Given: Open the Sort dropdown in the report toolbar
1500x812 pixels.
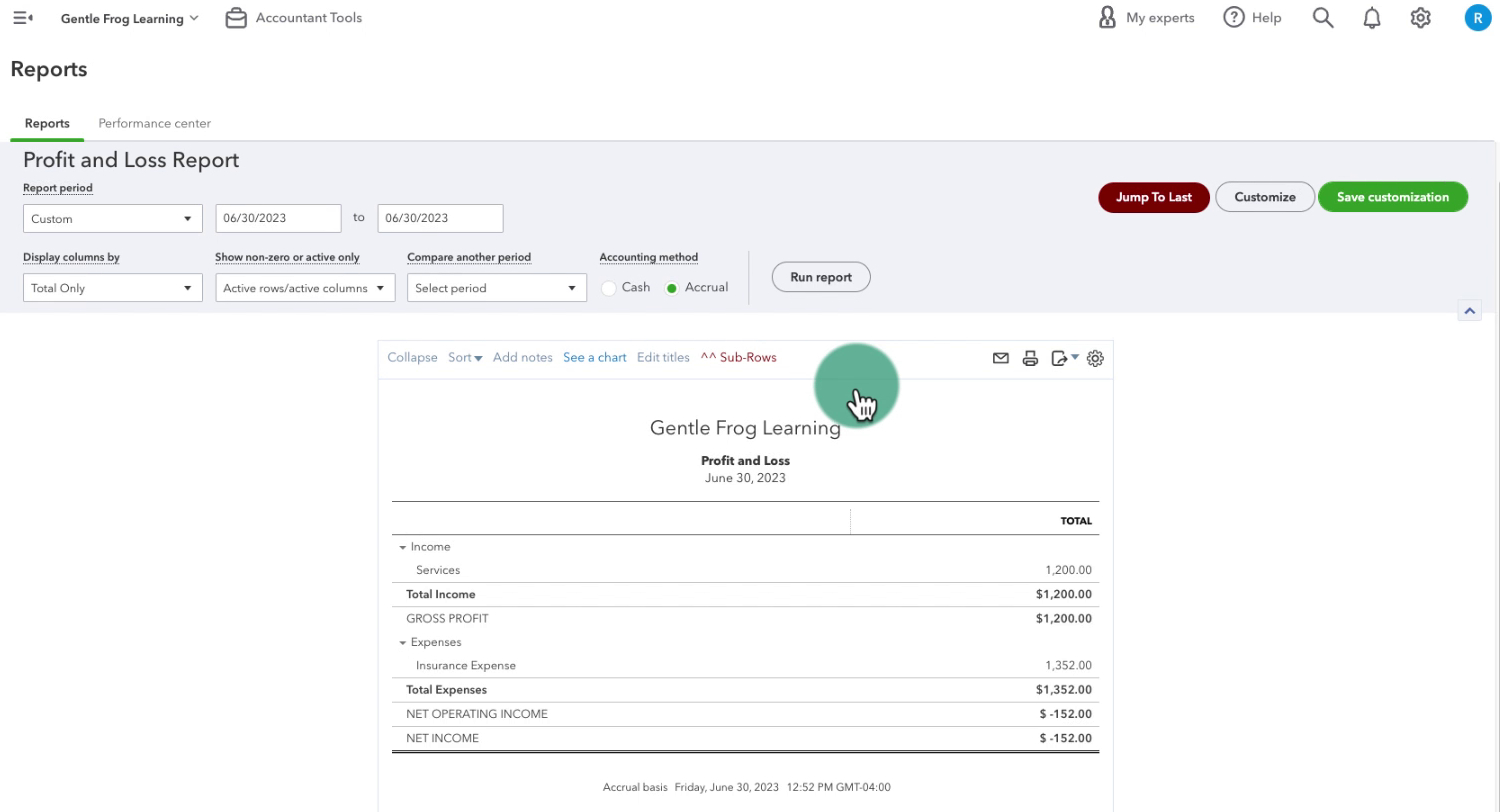Looking at the screenshot, I should [465, 358].
